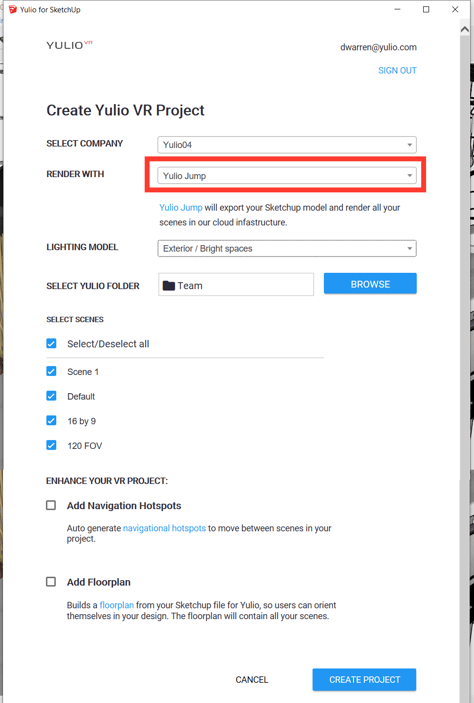Viewport: 474px width, 703px height.
Task: Toggle the Select/Deselect all checkbox
Action: pyautogui.click(x=51, y=343)
